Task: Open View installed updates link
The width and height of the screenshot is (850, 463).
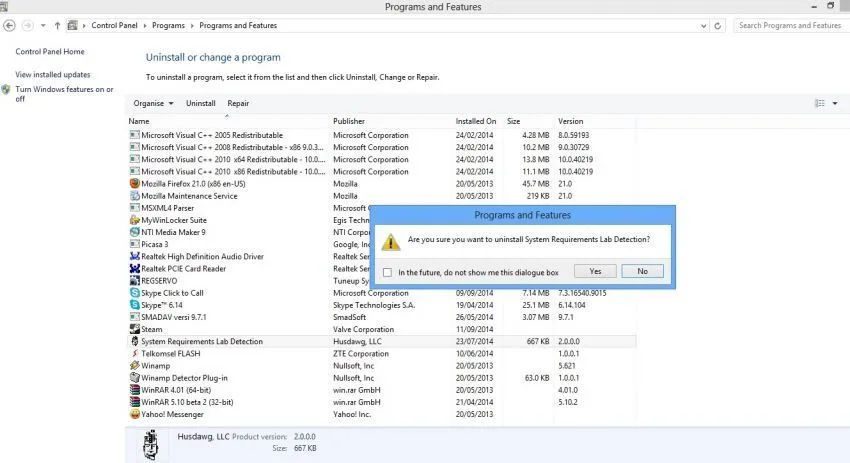Action: click(x=53, y=74)
